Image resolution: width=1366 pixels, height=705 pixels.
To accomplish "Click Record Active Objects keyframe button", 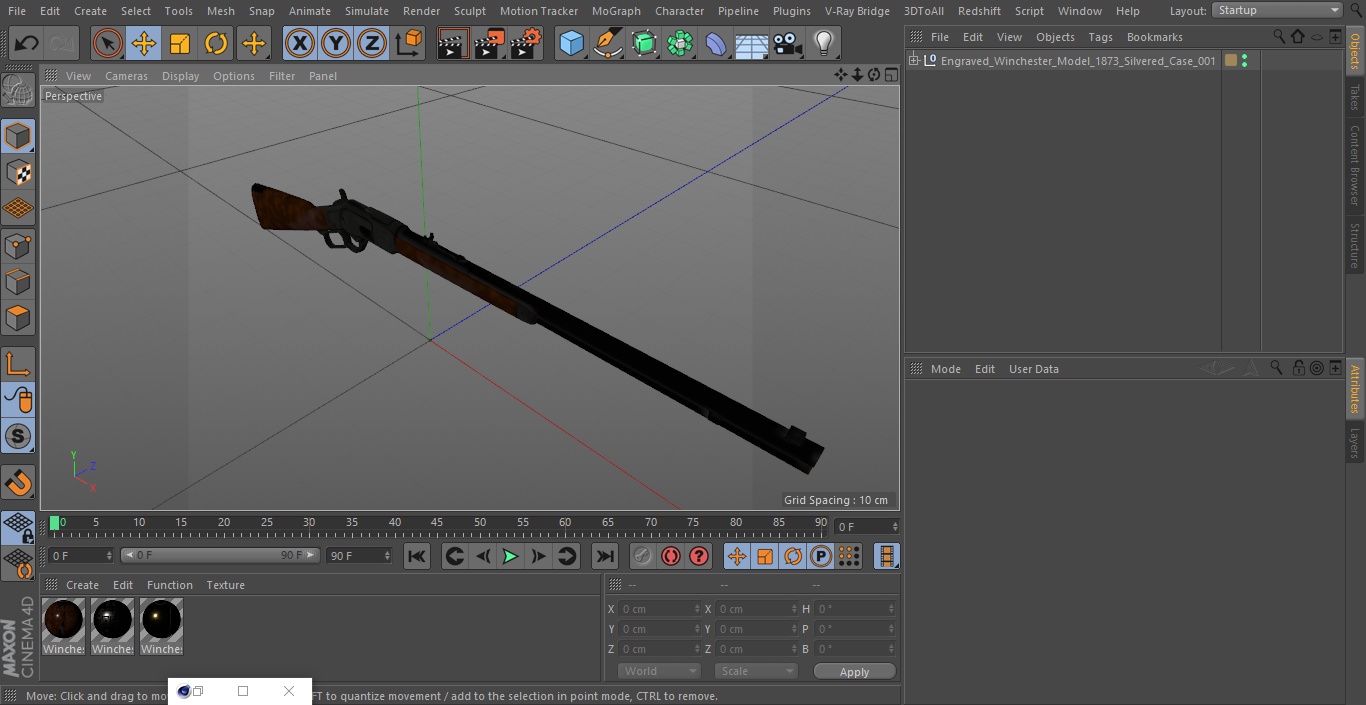I will (x=643, y=556).
